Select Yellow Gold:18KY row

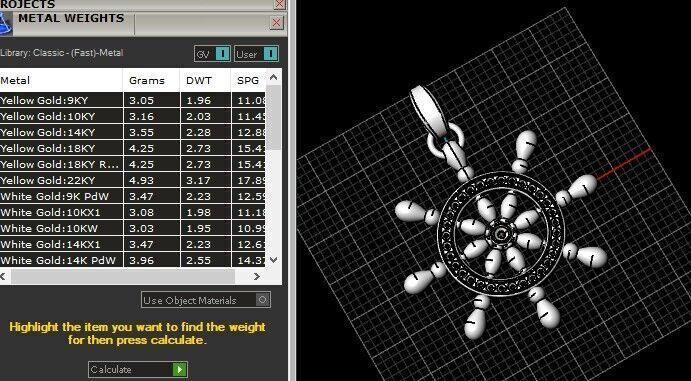coord(133,148)
